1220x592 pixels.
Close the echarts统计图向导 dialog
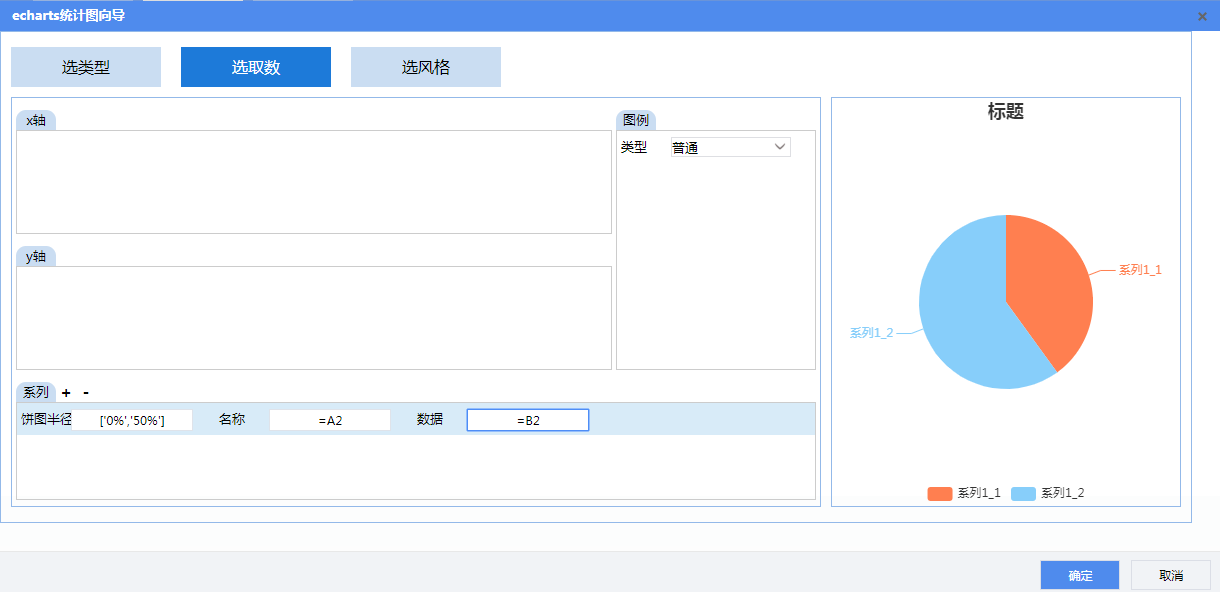pyautogui.click(x=1201, y=16)
